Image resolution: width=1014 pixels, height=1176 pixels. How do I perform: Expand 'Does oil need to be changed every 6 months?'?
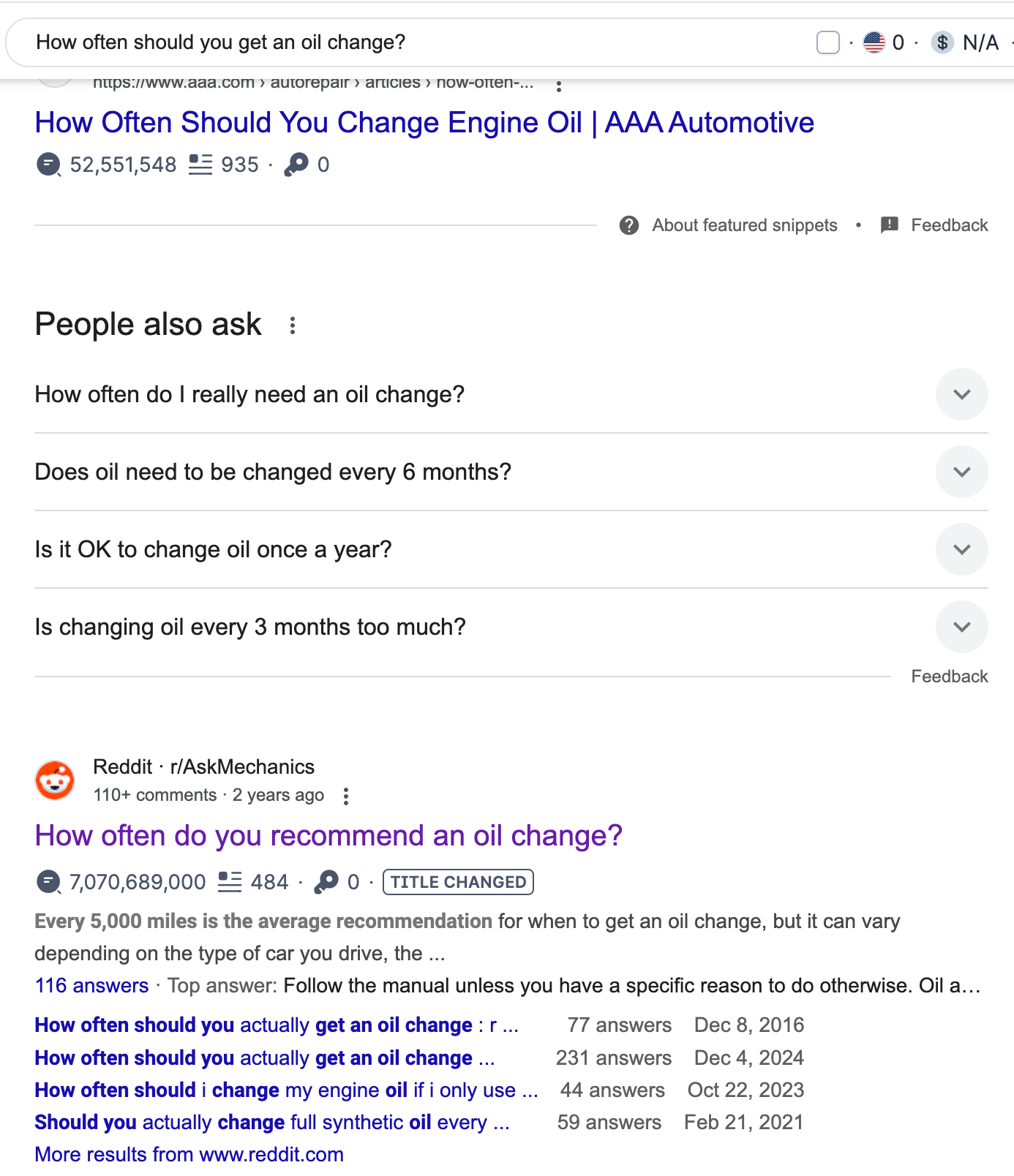(961, 472)
